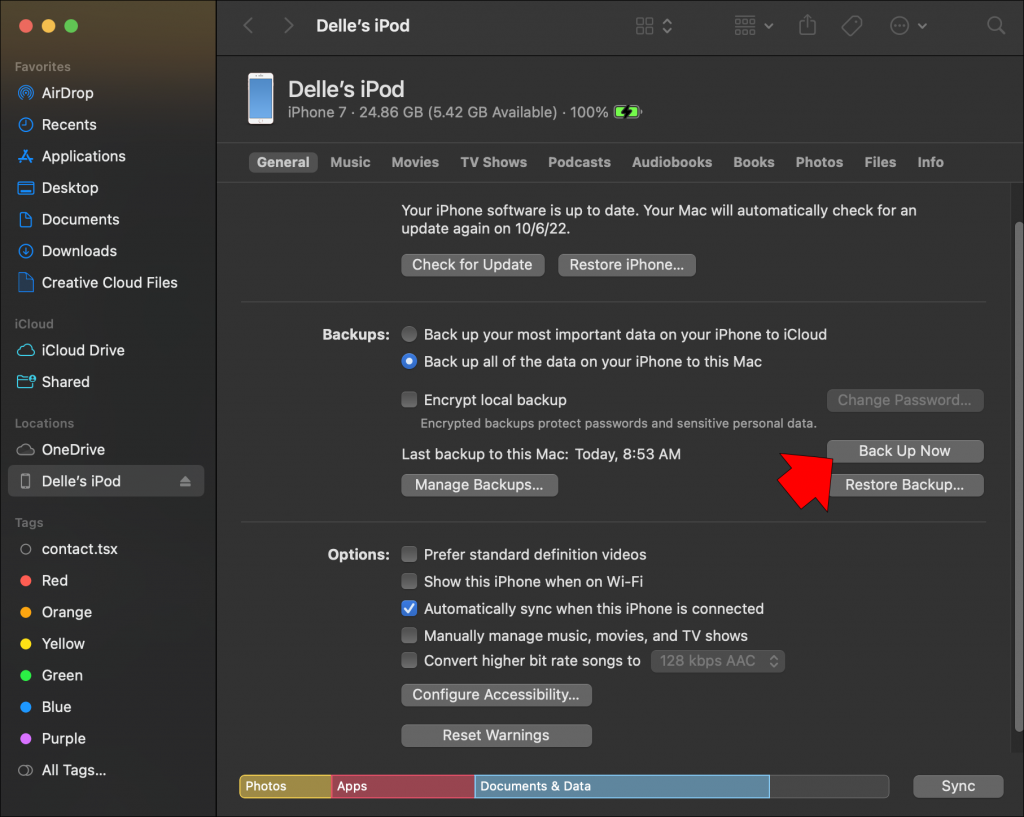
Task: Click the back navigation arrow
Action: [247, 26]
